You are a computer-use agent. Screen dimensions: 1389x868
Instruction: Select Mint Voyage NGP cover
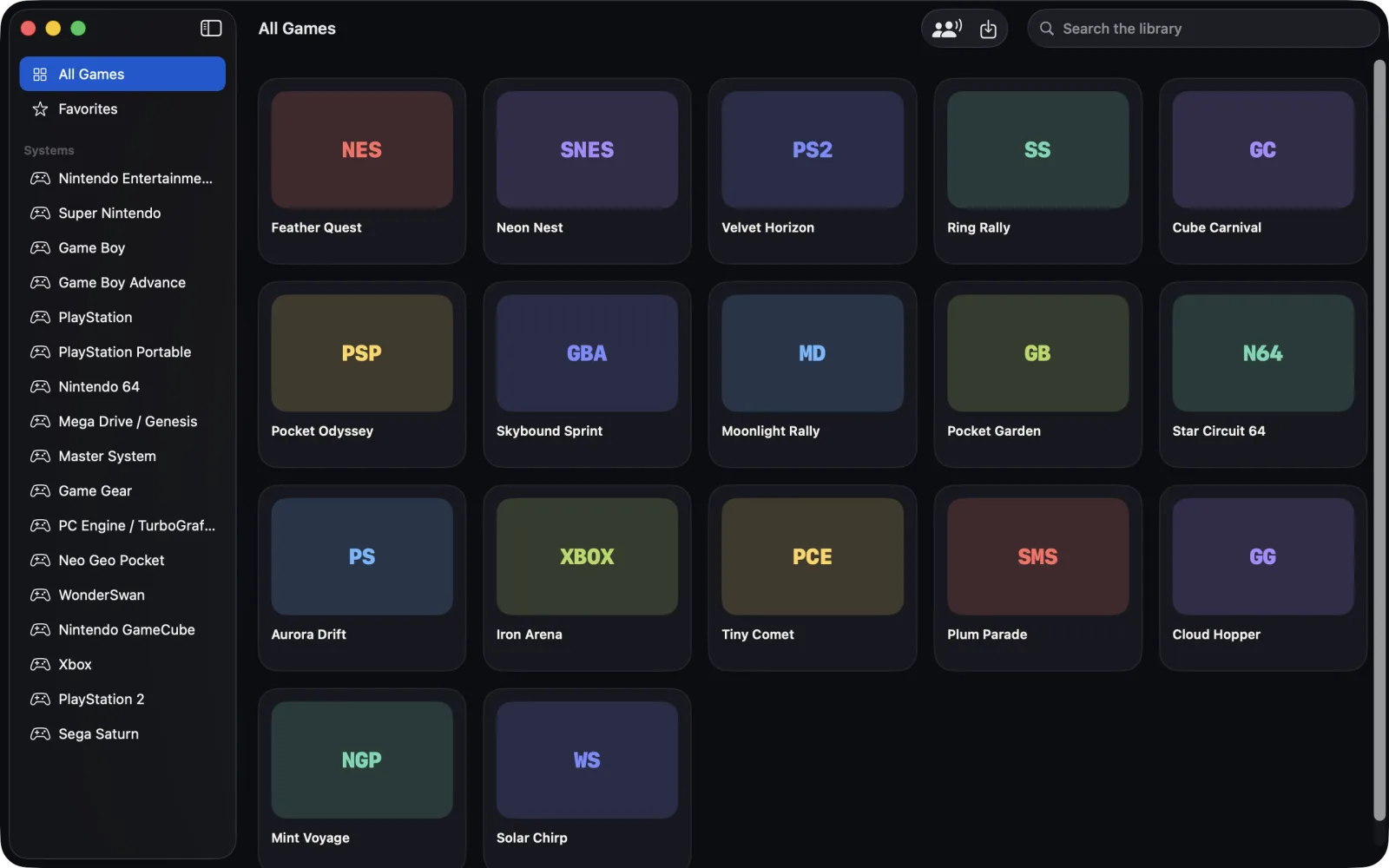click(x=362, y=760)
